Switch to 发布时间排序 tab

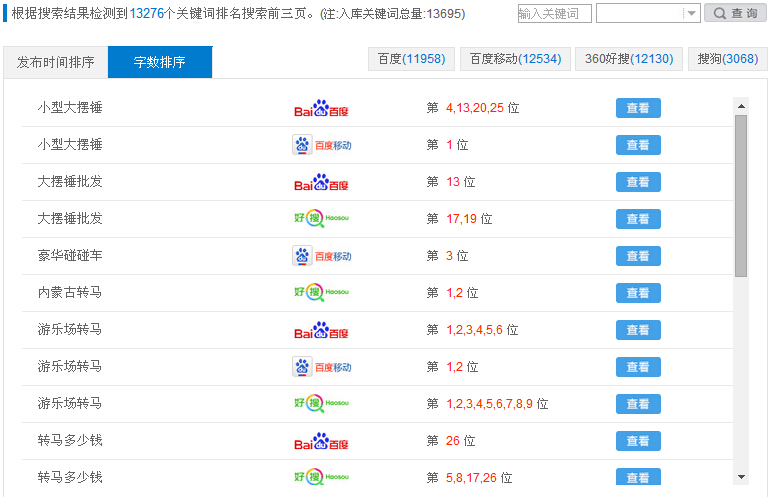point(55,62)
